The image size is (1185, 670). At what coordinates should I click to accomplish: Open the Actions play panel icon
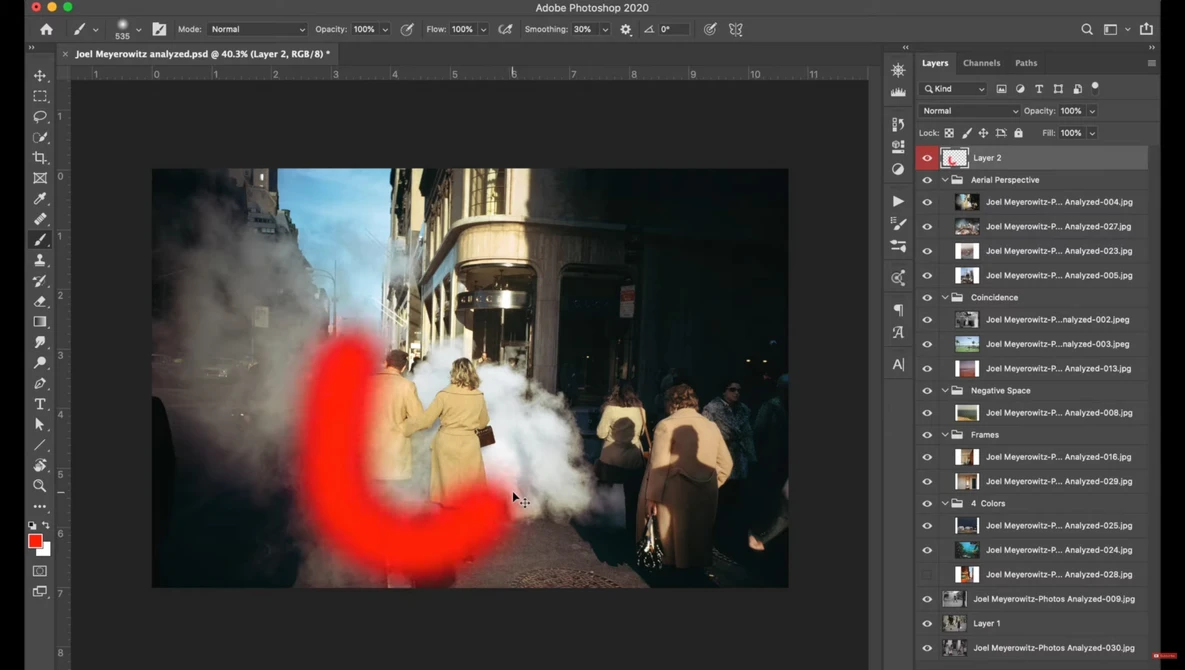pyautogui.click(x=898, y=201)
